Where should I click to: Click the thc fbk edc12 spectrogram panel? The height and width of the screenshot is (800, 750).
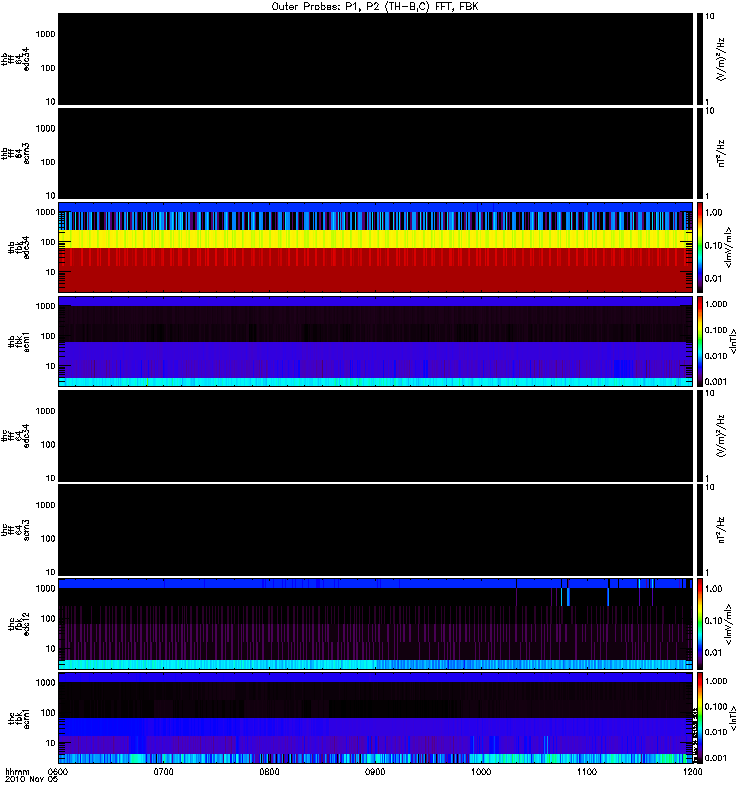pos(376,624)
